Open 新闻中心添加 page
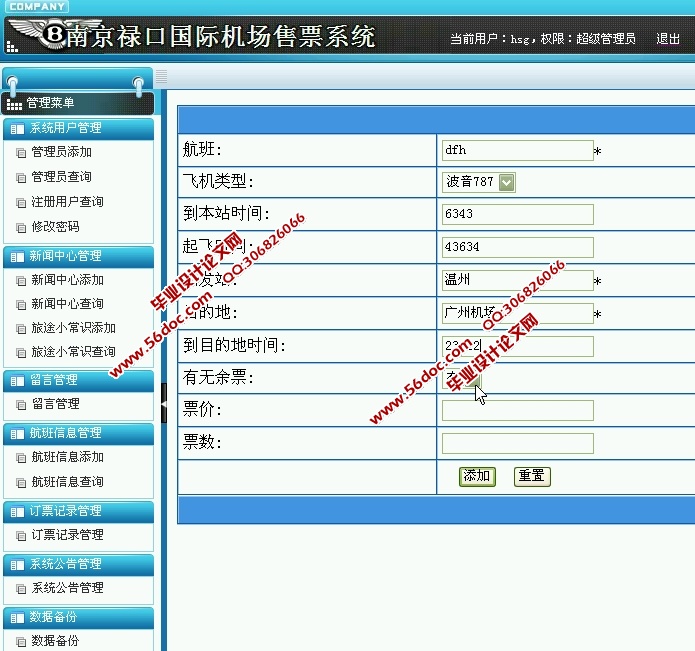 click(67, 280)
